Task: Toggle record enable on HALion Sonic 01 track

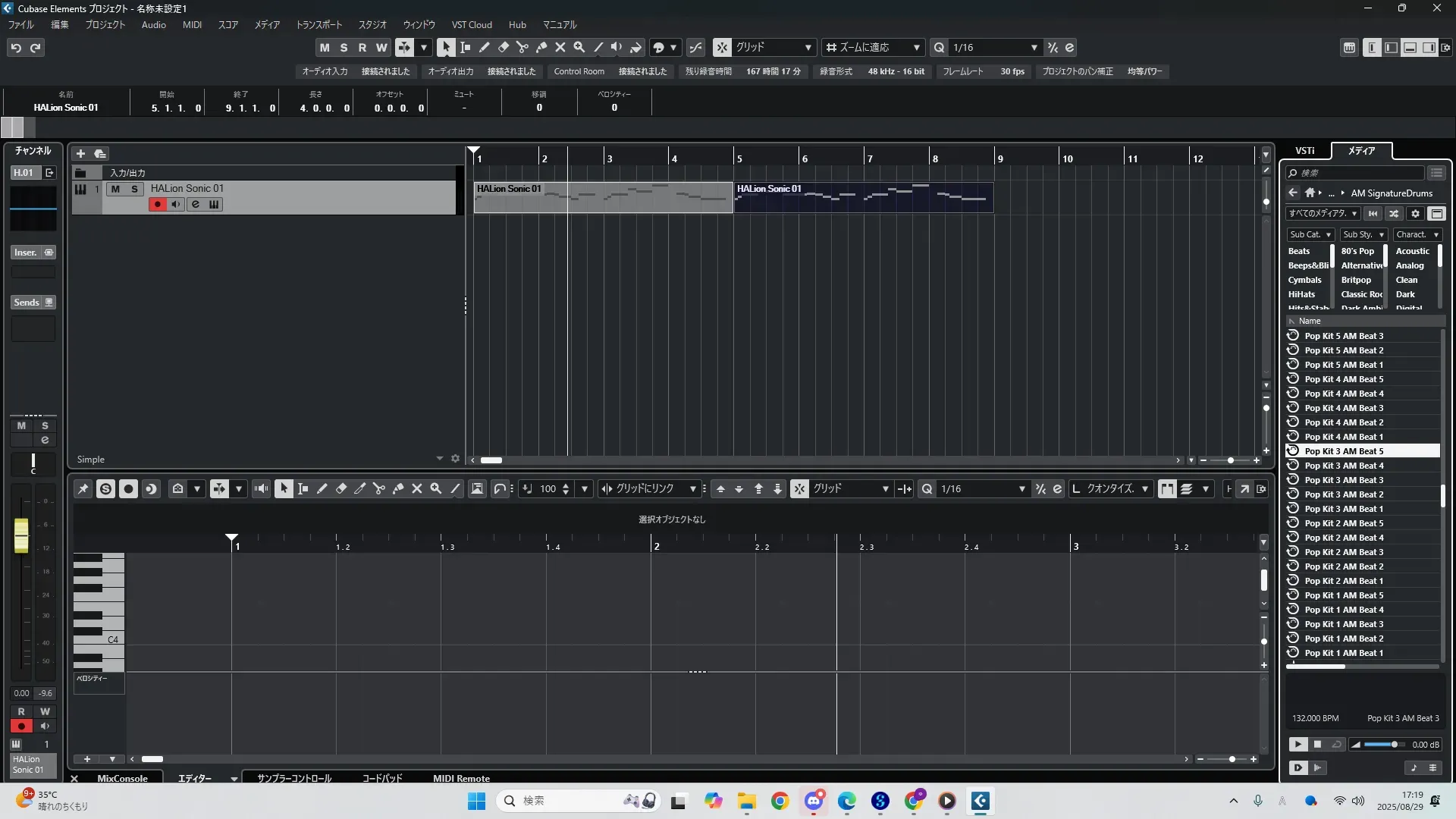Action: [x=157, y=204]
